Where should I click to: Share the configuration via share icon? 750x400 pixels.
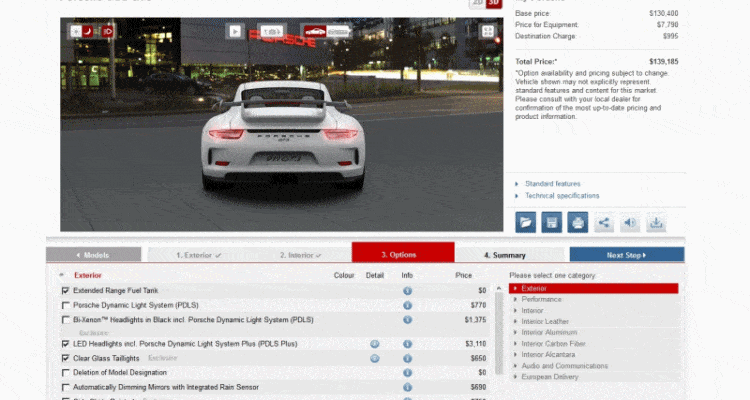[x=604, y=222]
